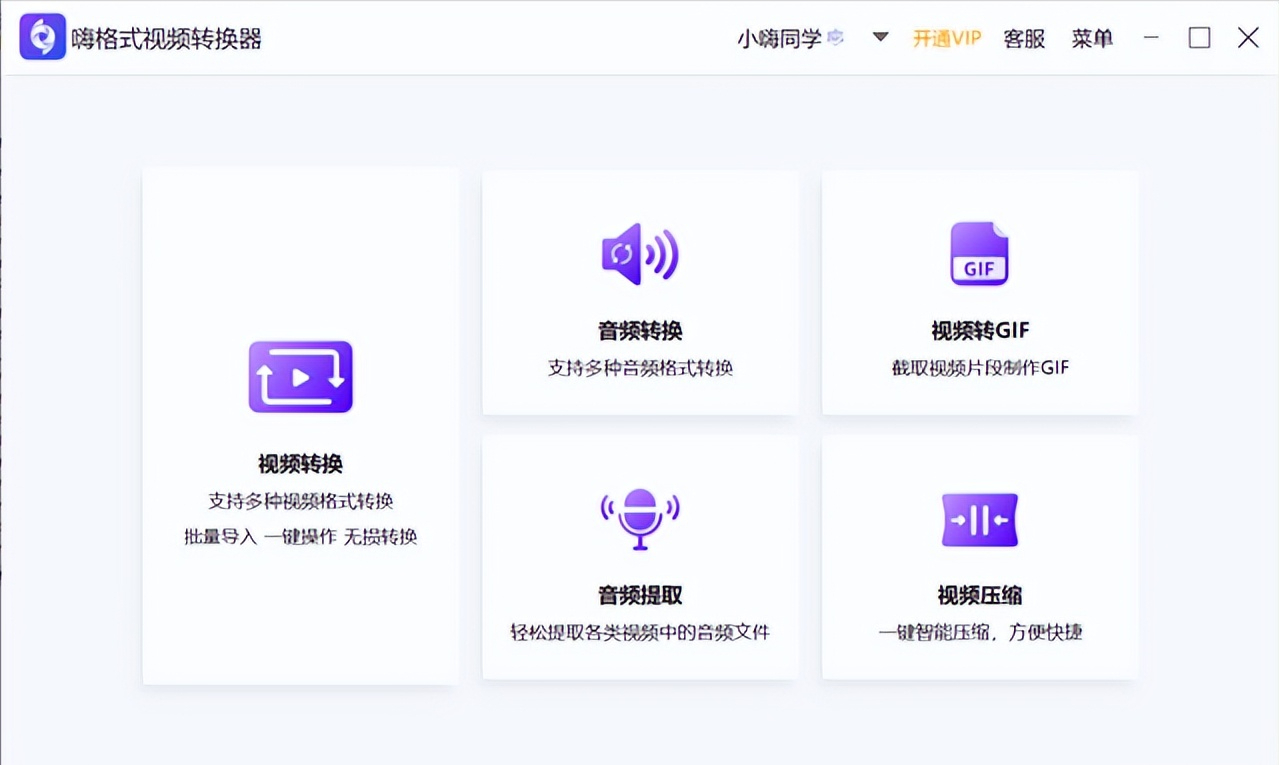Image resolution: width=1279 pixels, height=765 pixels.
Task: Click the 音频转换 title
Action: [x=640, y=330]
